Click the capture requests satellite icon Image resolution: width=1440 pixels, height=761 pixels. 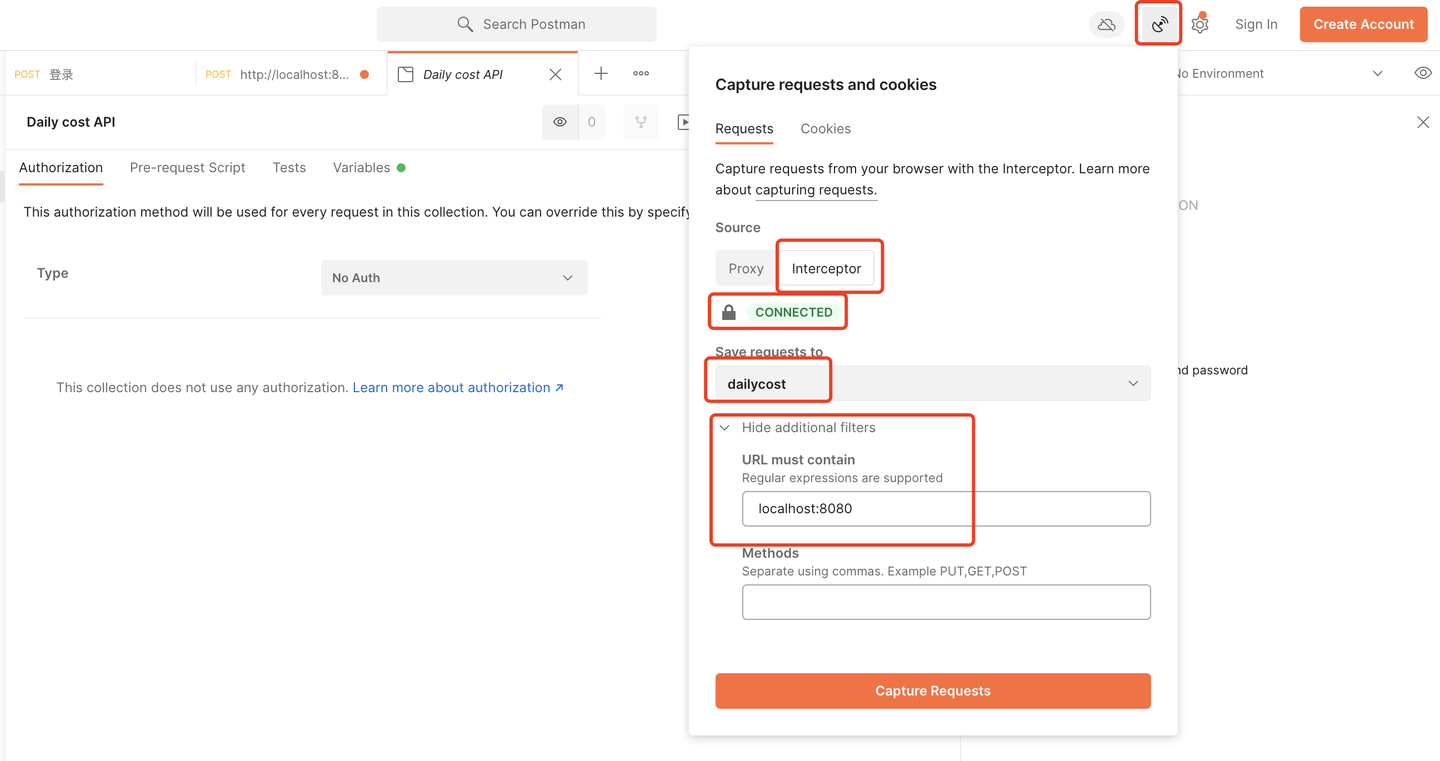tap(1159, 24)
